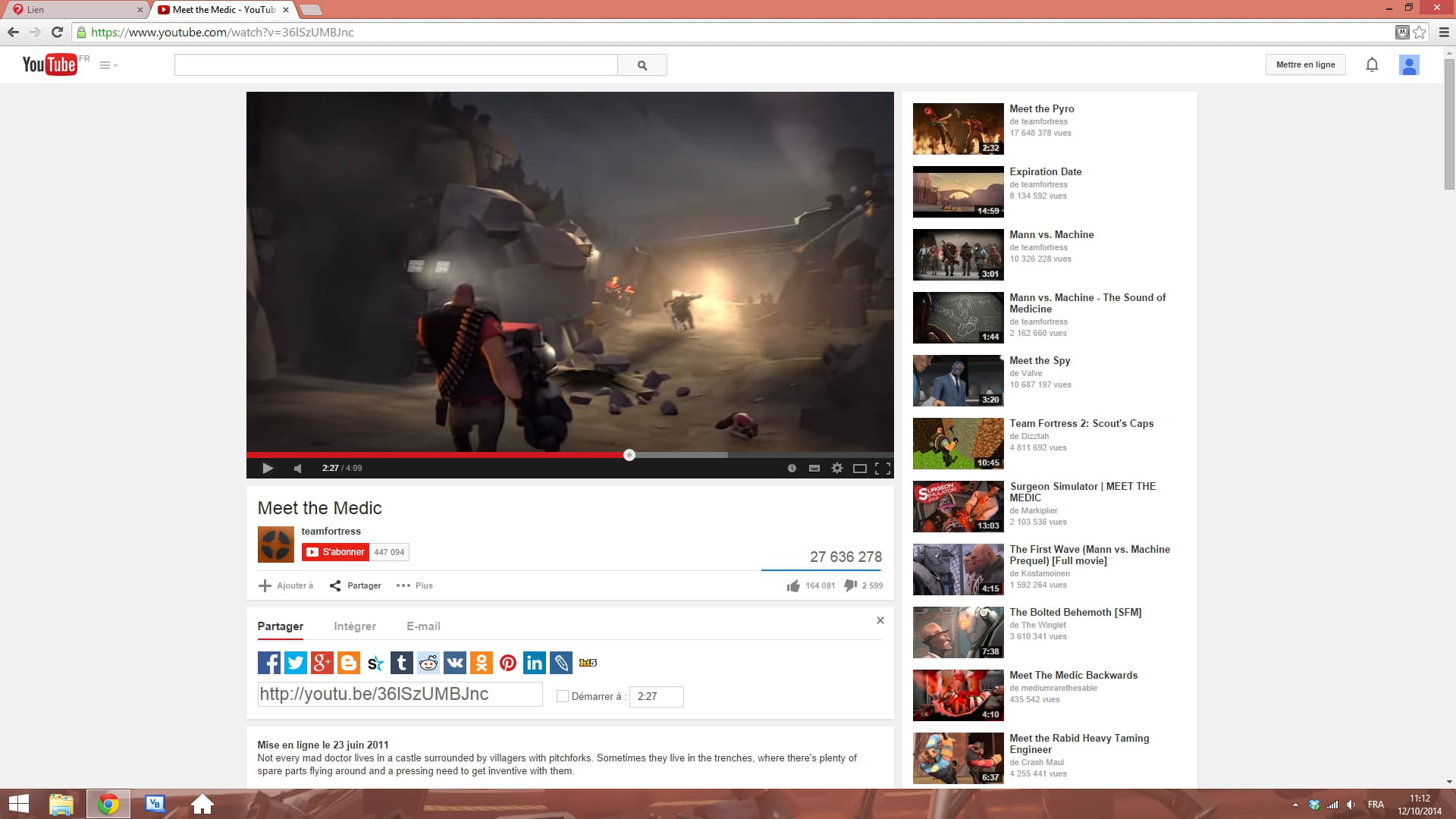Click Ajouter à playlist button
The height and width of the screenshot is (819, 1456).
pos(286,585)
